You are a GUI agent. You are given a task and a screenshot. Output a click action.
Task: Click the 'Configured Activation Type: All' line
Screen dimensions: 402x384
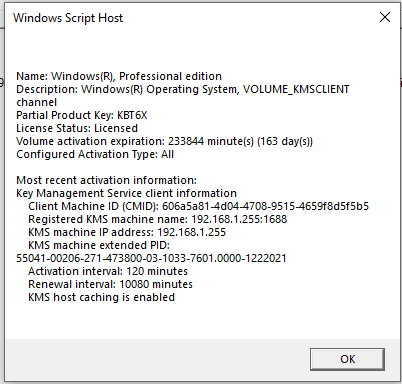95,154
